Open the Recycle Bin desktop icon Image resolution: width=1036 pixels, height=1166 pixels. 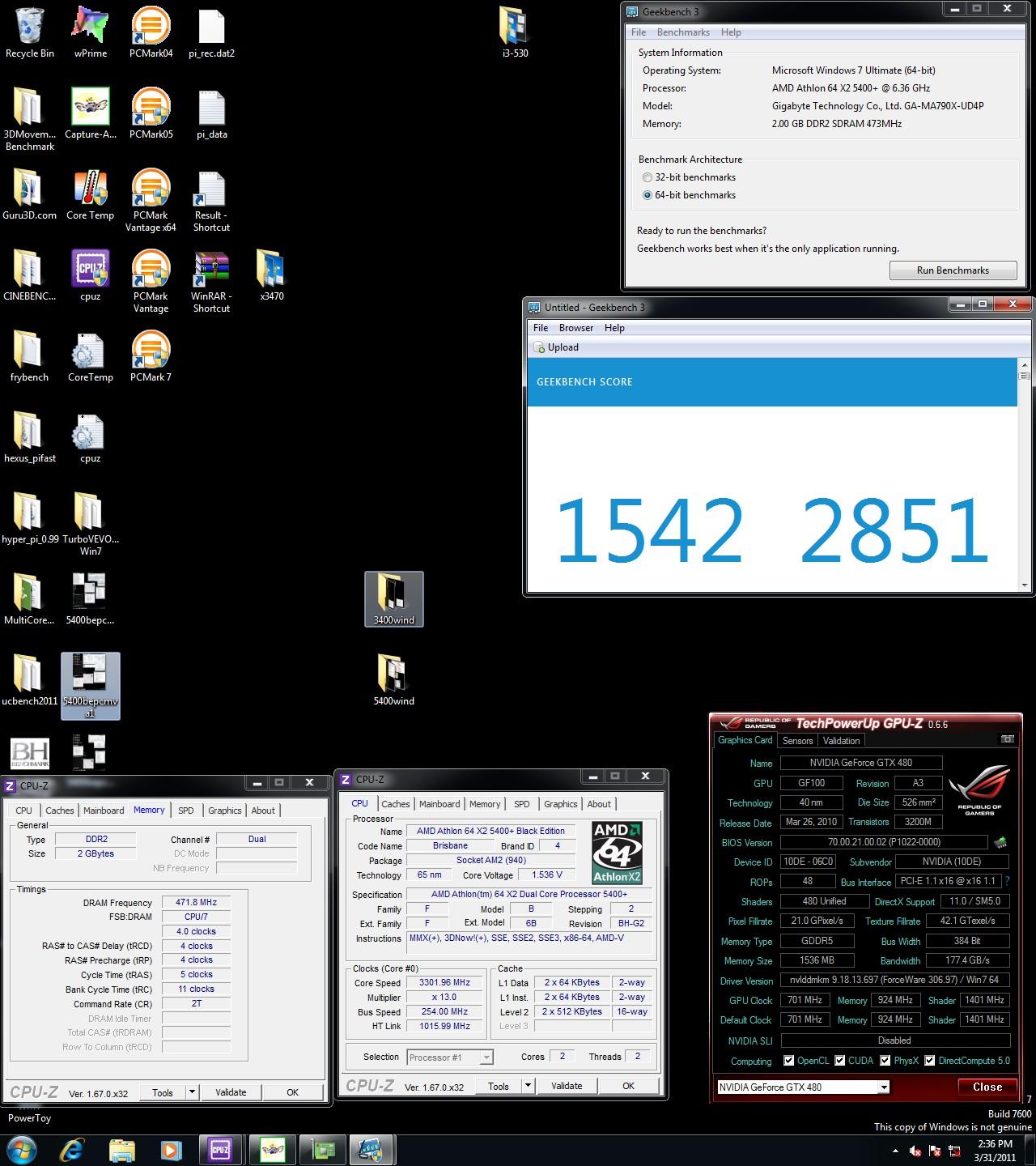30,33
